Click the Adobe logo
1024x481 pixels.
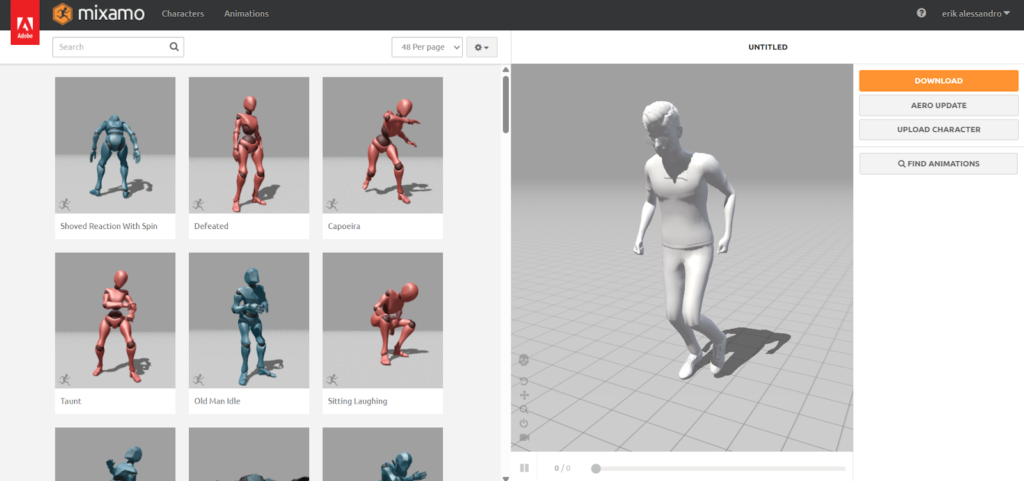25,22
